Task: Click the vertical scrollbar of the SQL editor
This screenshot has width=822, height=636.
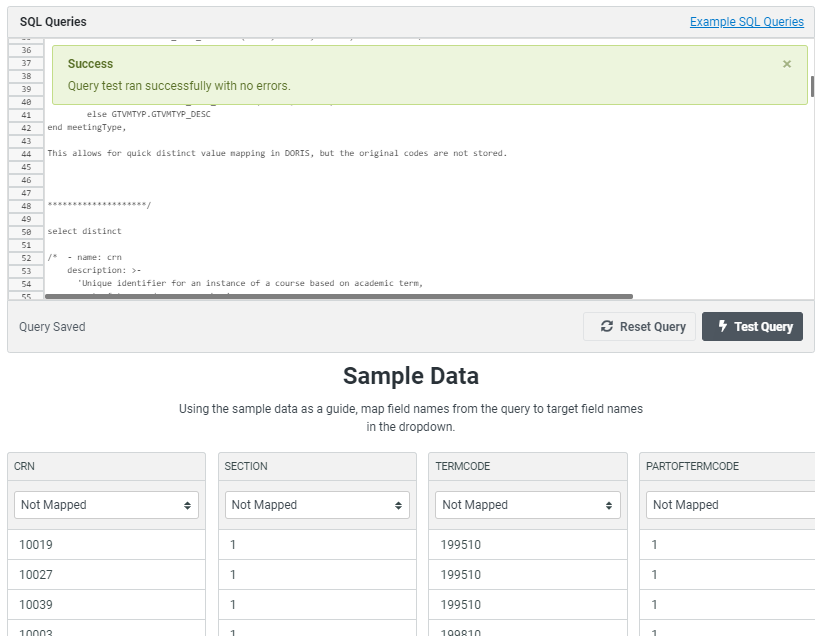Action: 812,87
